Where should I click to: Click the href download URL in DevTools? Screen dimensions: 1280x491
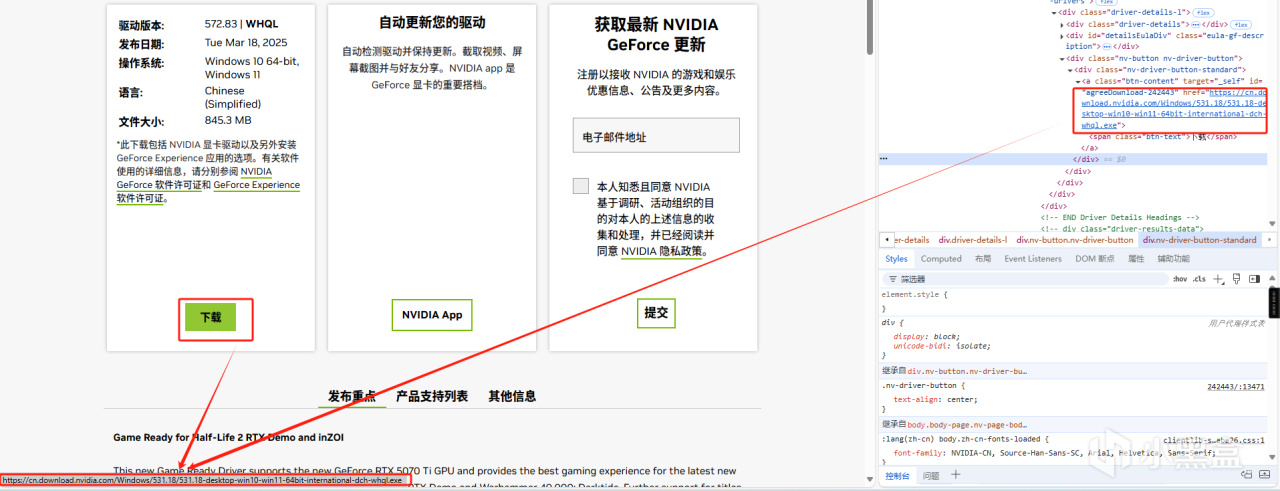[x=1173, y=108]
